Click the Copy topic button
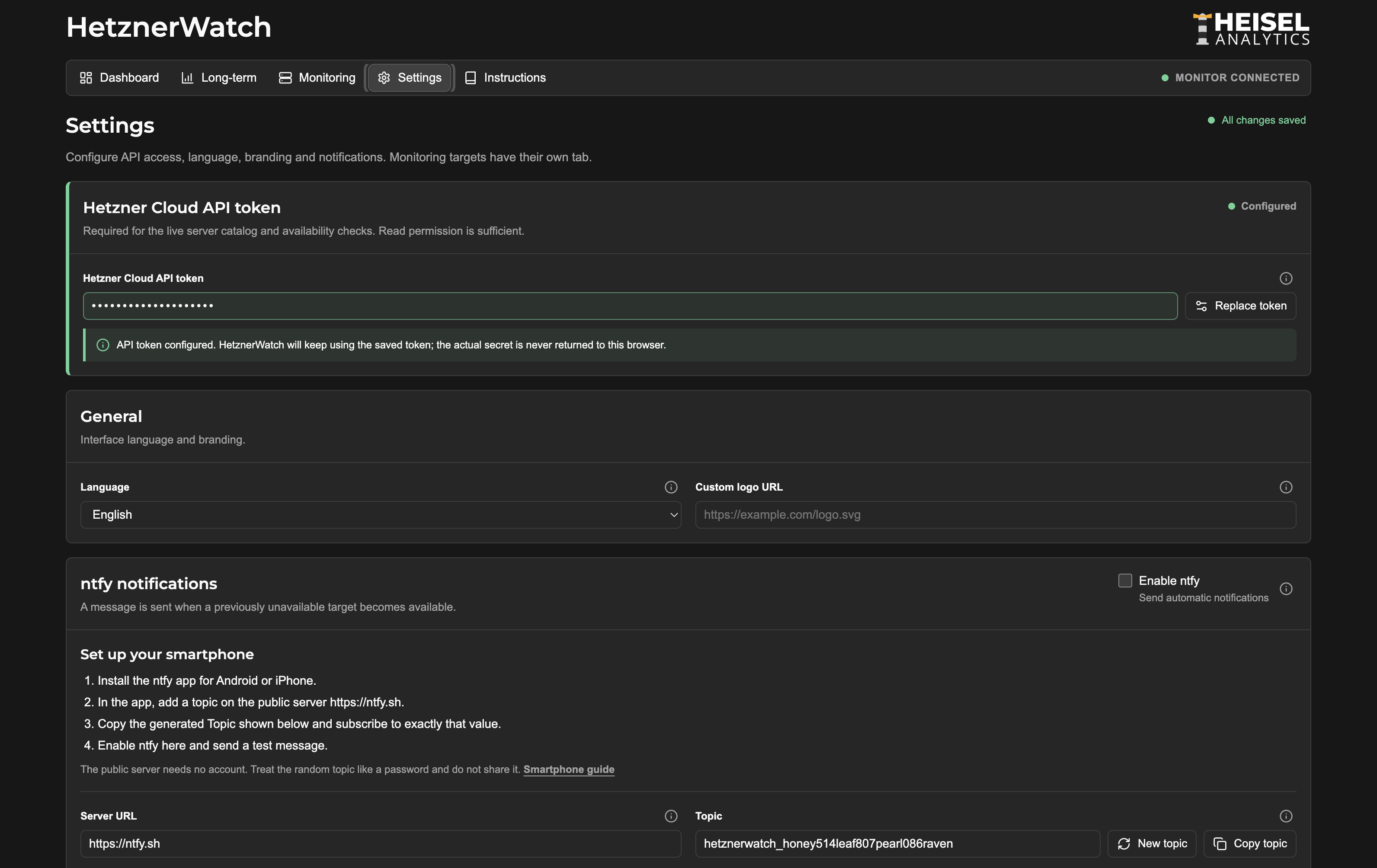Image resolution: width=1377 pixels, height=868 pixels. pos(1249,843)
